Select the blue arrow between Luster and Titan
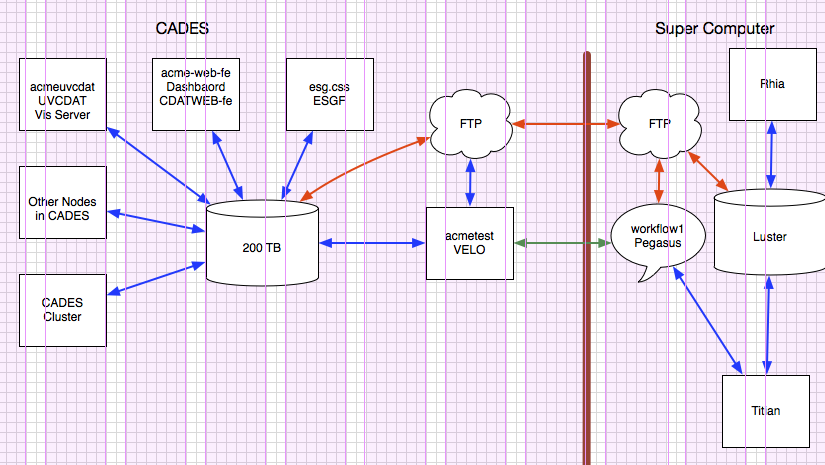The height and width of the screenshot is (465, 825). click(768, 325)
